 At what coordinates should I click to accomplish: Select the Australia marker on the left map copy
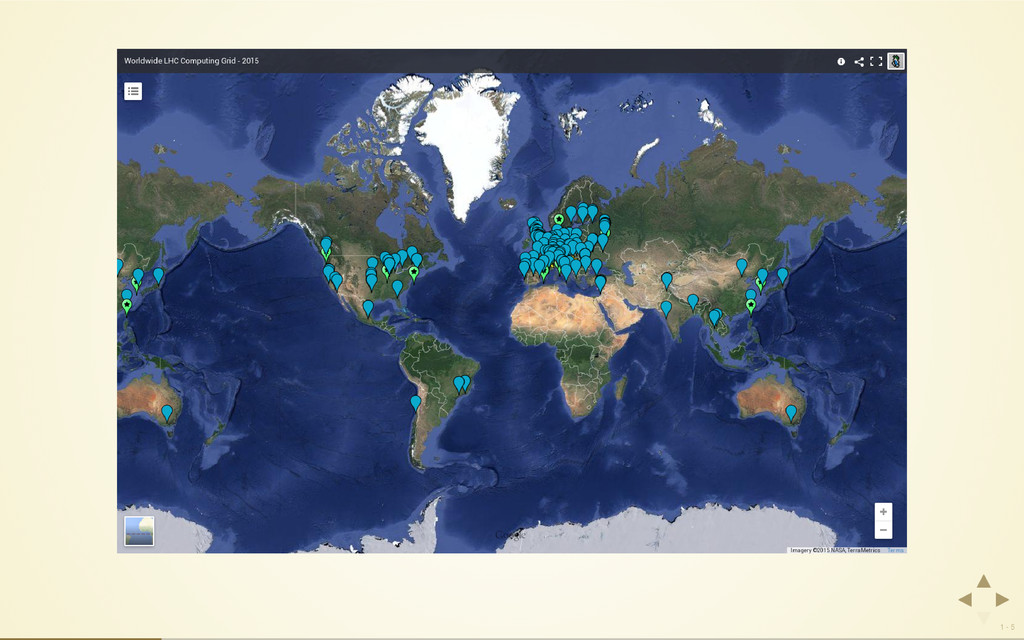coord(167,413)
